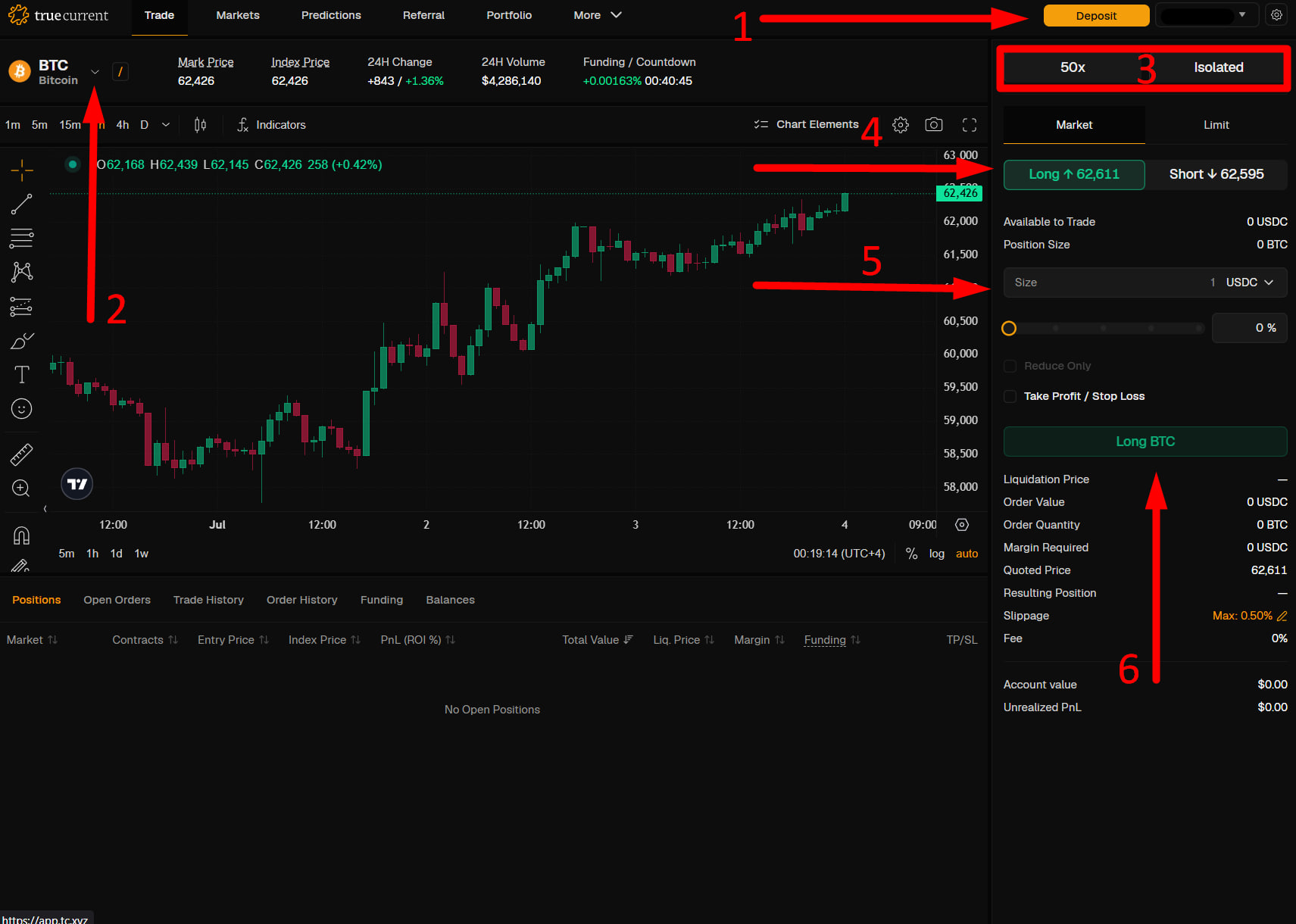Click the 00:19:14 (UTC+4) timezone
Viewport: 1296px width, 924px height.
tap(839, 554)
